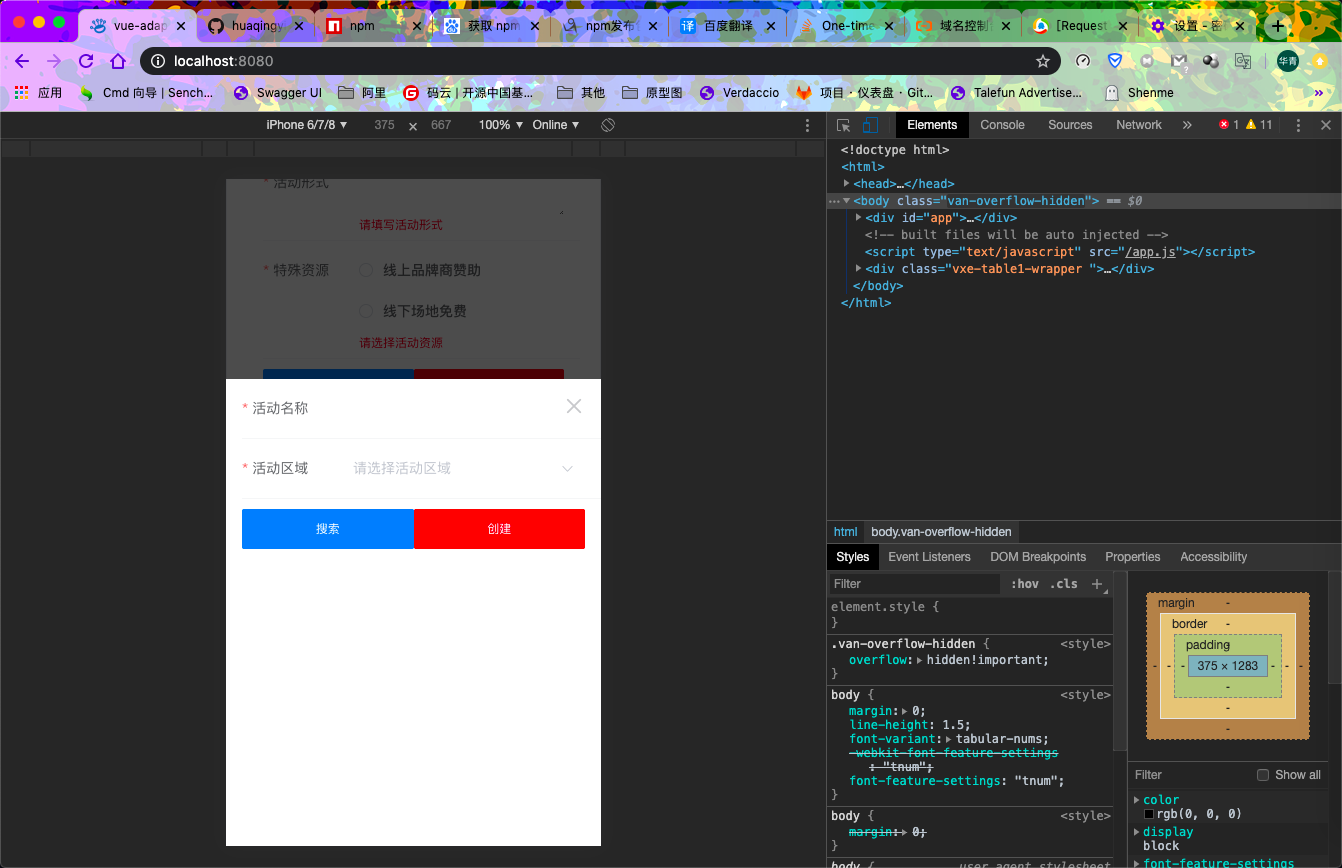Switch to the Console tab
Viewport: 1342px width, 868px height.
[1002, 125]
